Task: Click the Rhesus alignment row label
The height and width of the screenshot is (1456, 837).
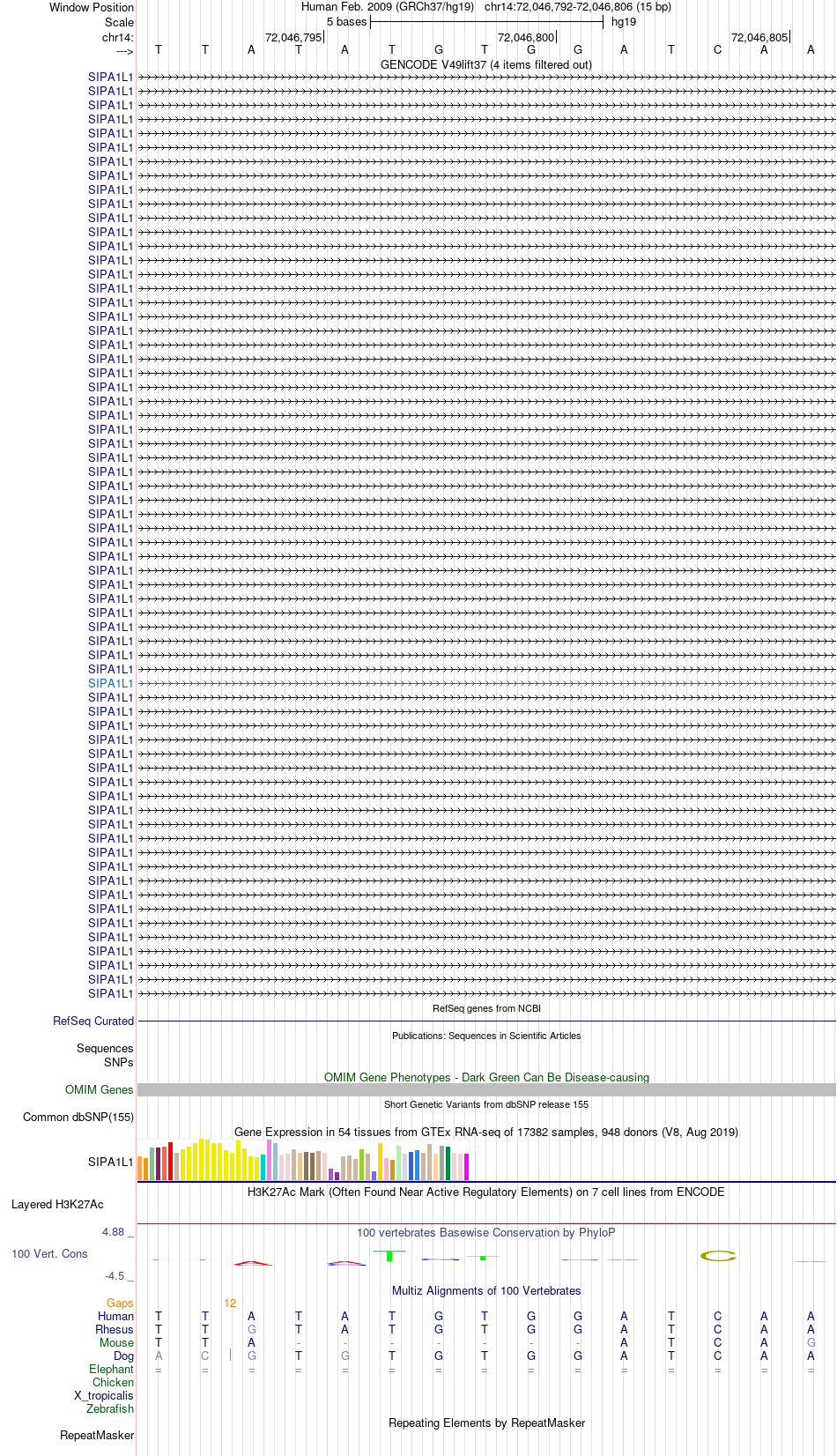Action: pos(115,1329)
